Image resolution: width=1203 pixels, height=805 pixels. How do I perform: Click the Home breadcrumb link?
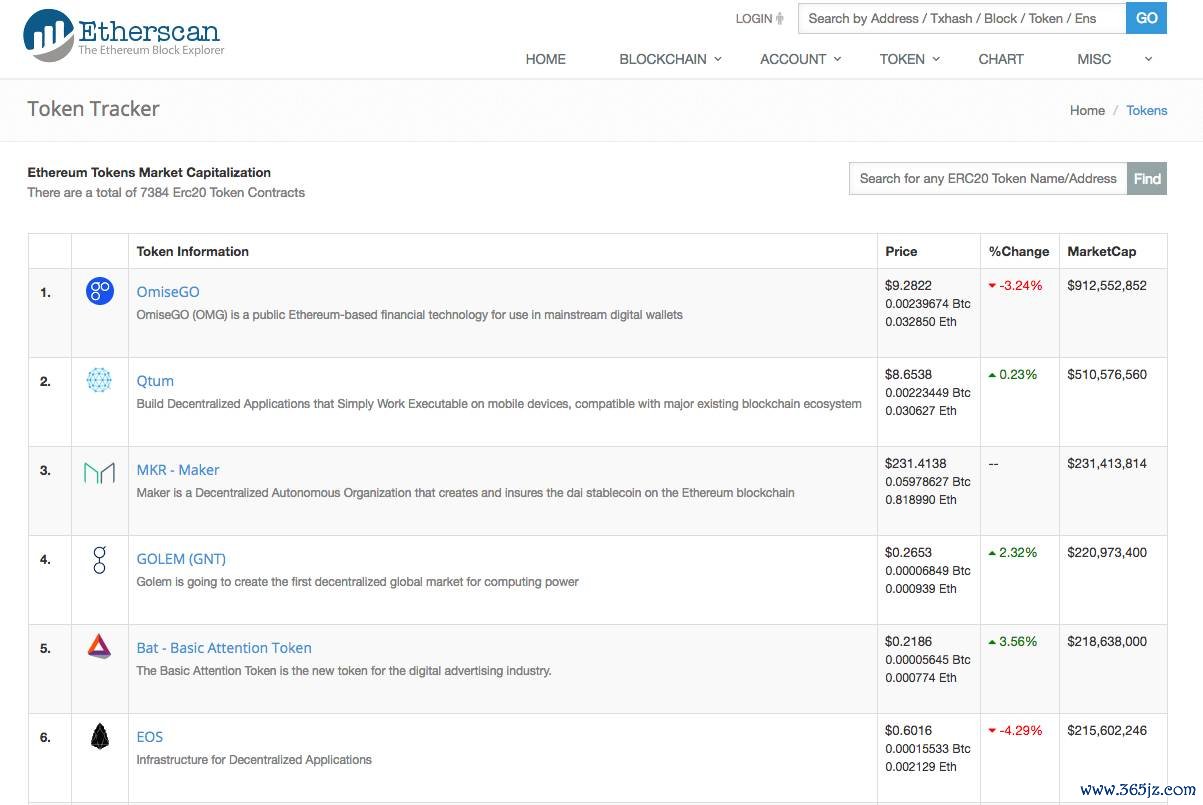1087,110
